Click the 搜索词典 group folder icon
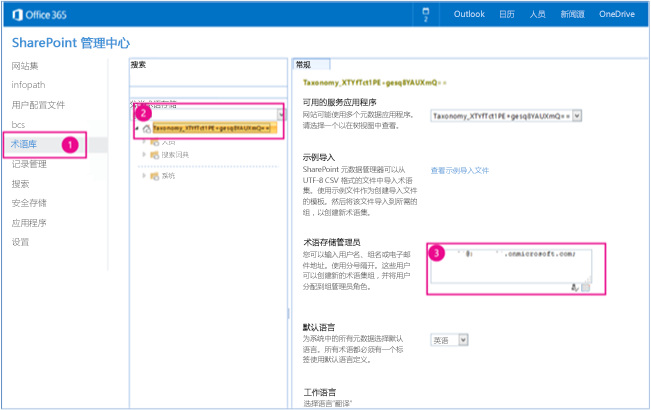 coord(154,155)
